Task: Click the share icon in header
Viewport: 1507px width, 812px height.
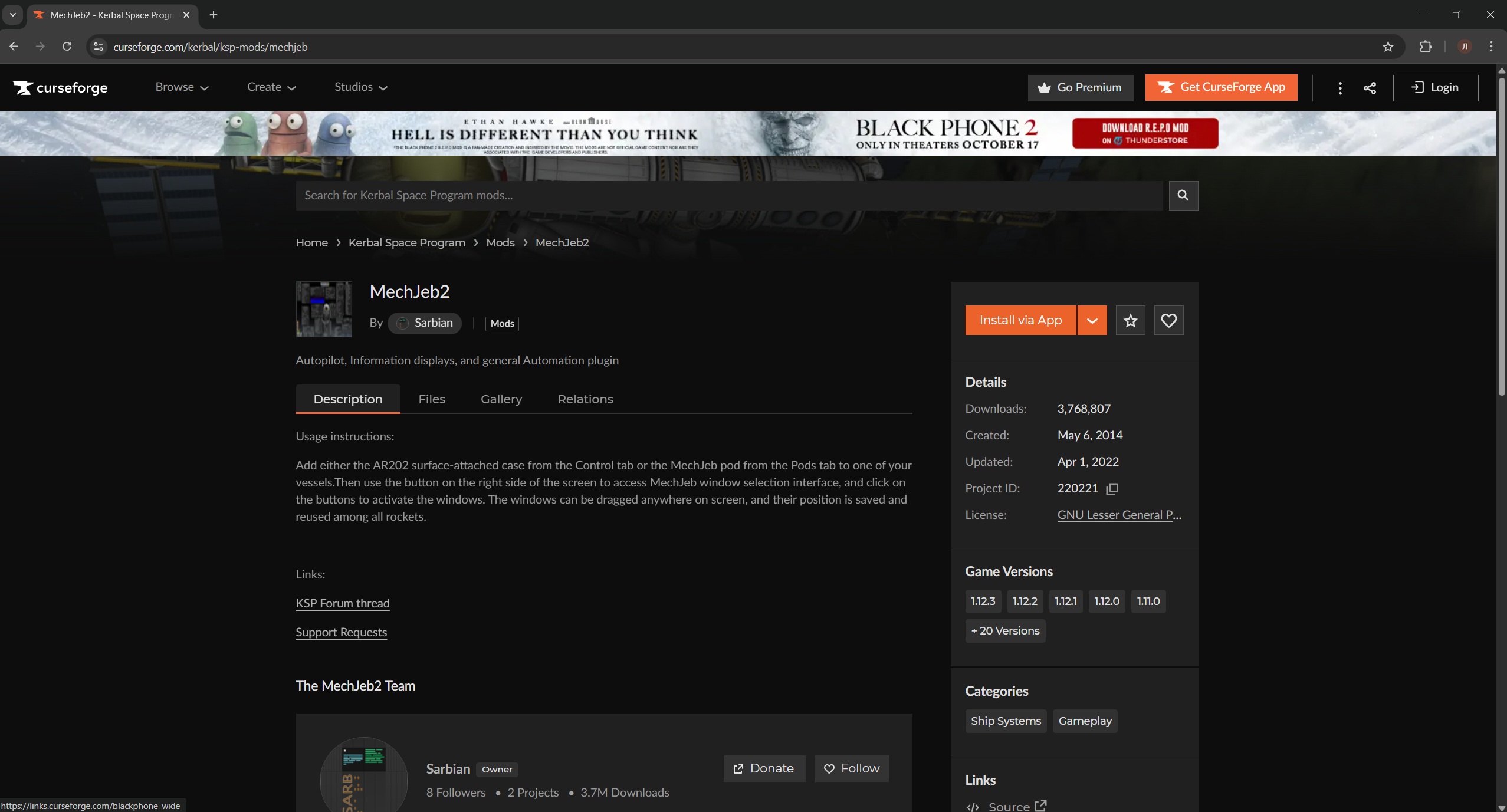Action: click(x=1370, y=88)
